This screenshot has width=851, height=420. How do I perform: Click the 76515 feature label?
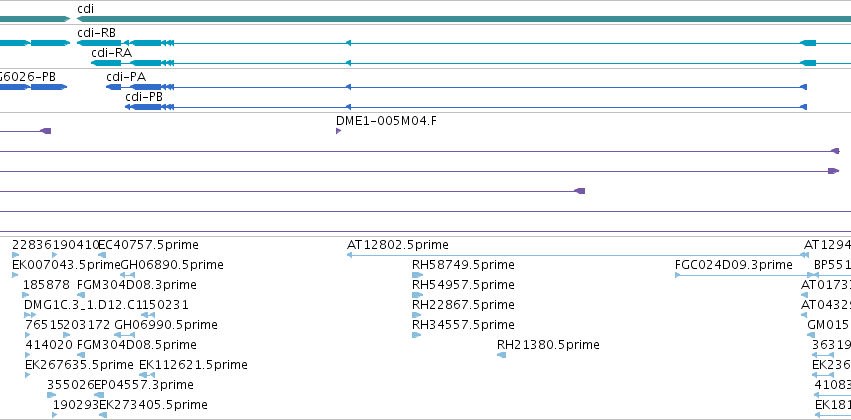click(45, 325)
